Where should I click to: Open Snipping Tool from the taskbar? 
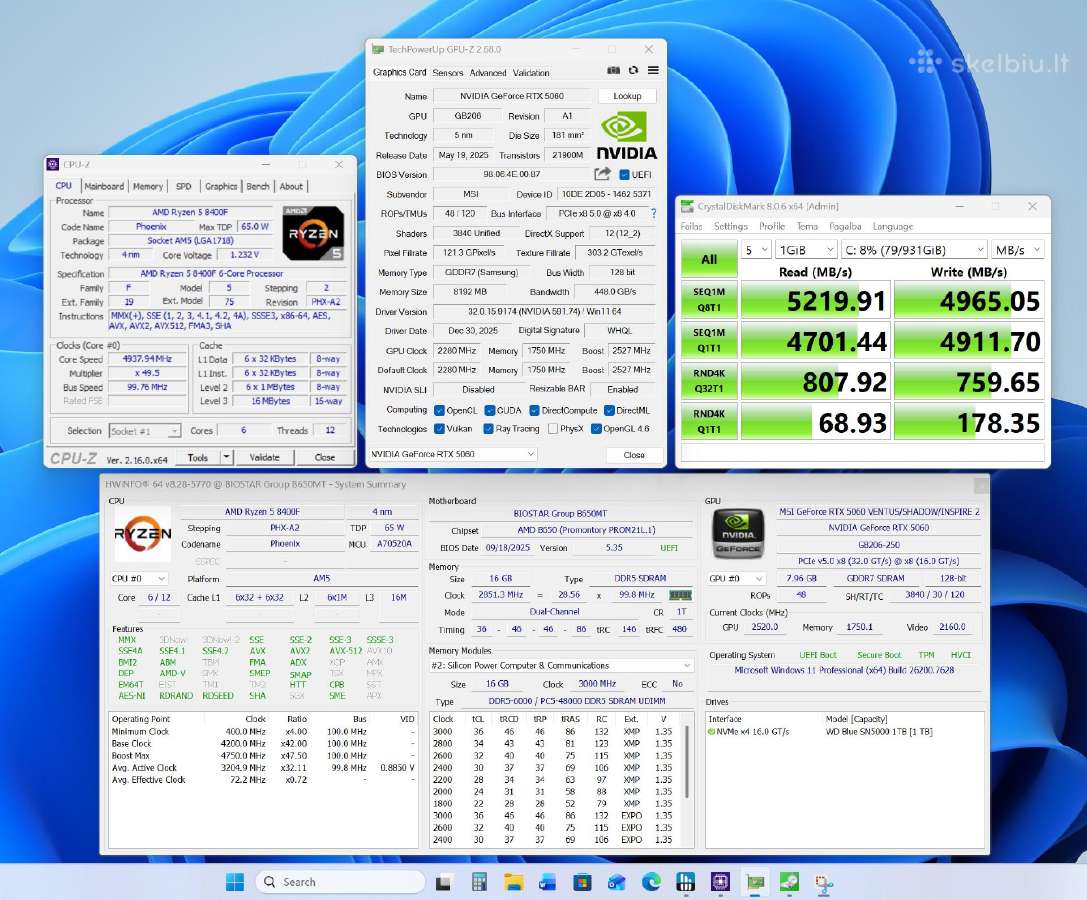pyautogui.click(x=824, y=883)
